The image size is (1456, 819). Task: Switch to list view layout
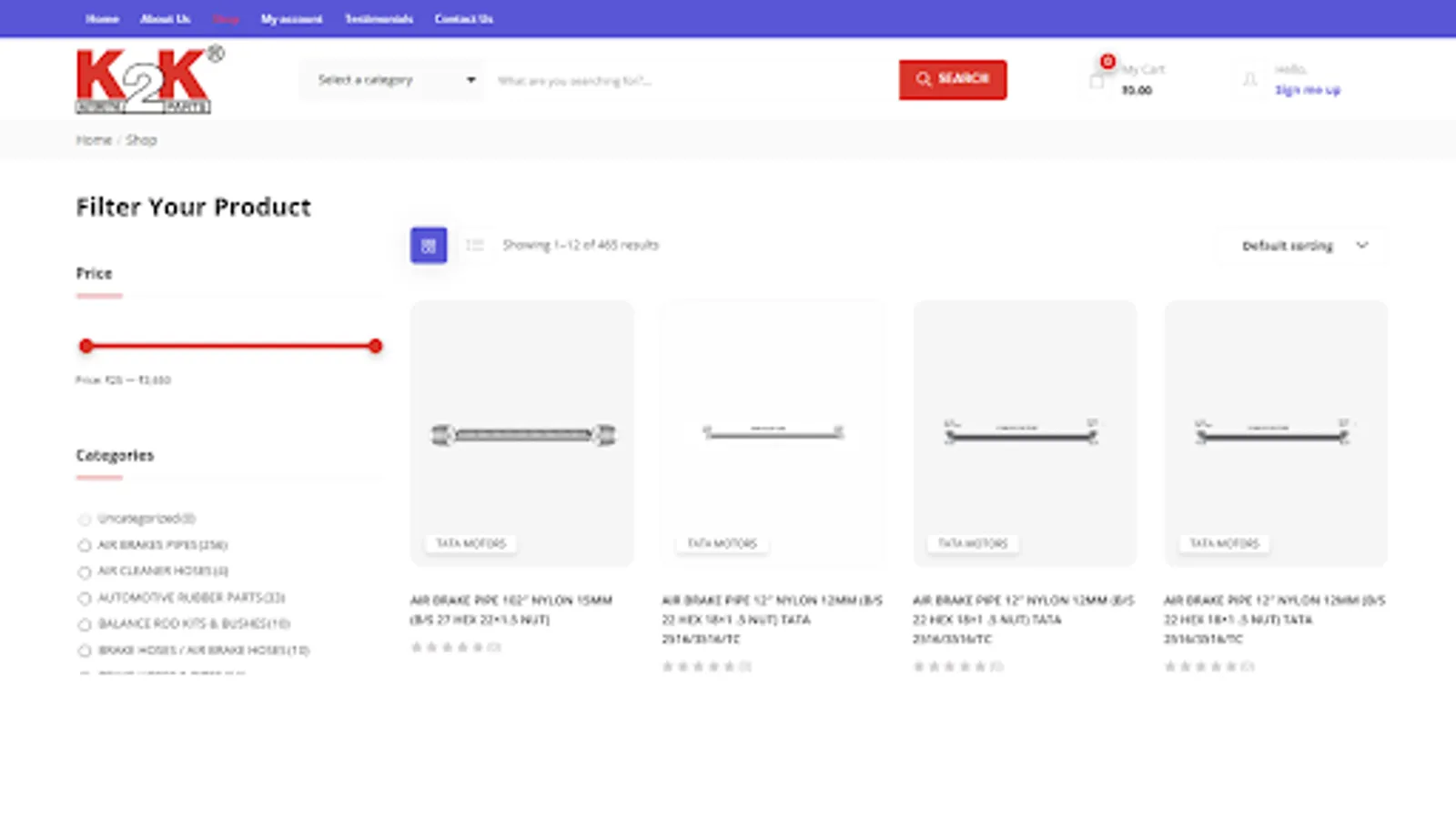(x=474, y=245)
